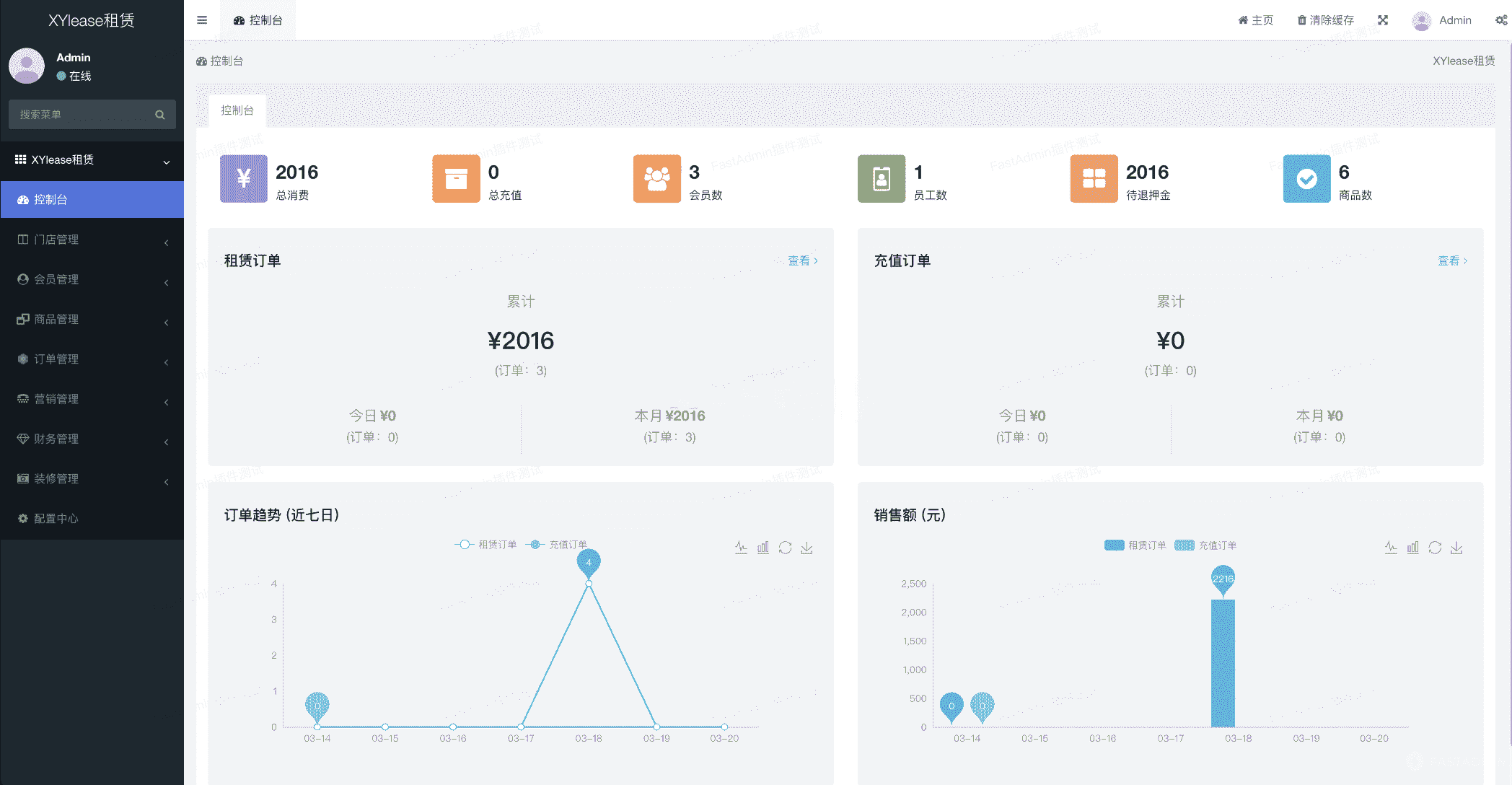
Task: Open 配置中心 in the sidebar
Action: click(x=92, y=519)
